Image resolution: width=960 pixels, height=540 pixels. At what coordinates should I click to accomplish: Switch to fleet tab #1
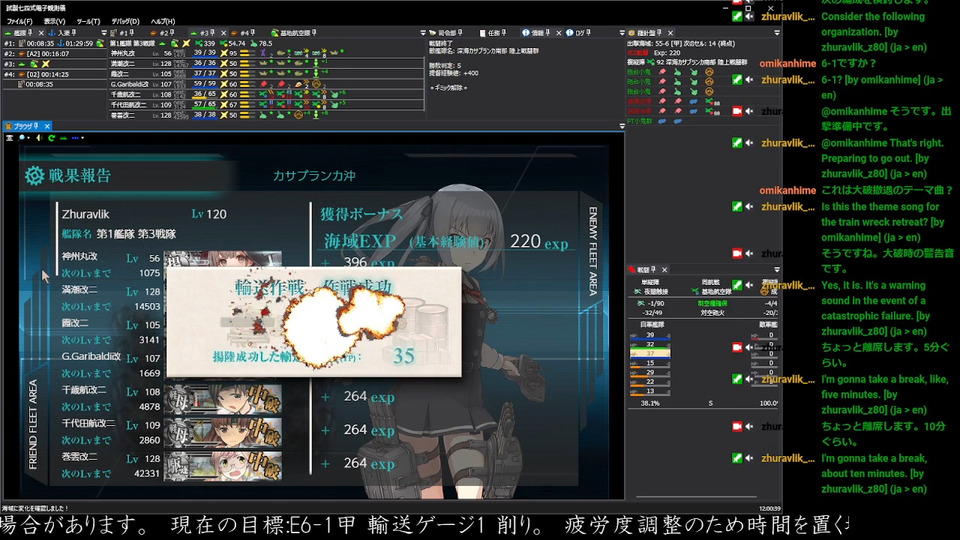[x=124, y=33]
